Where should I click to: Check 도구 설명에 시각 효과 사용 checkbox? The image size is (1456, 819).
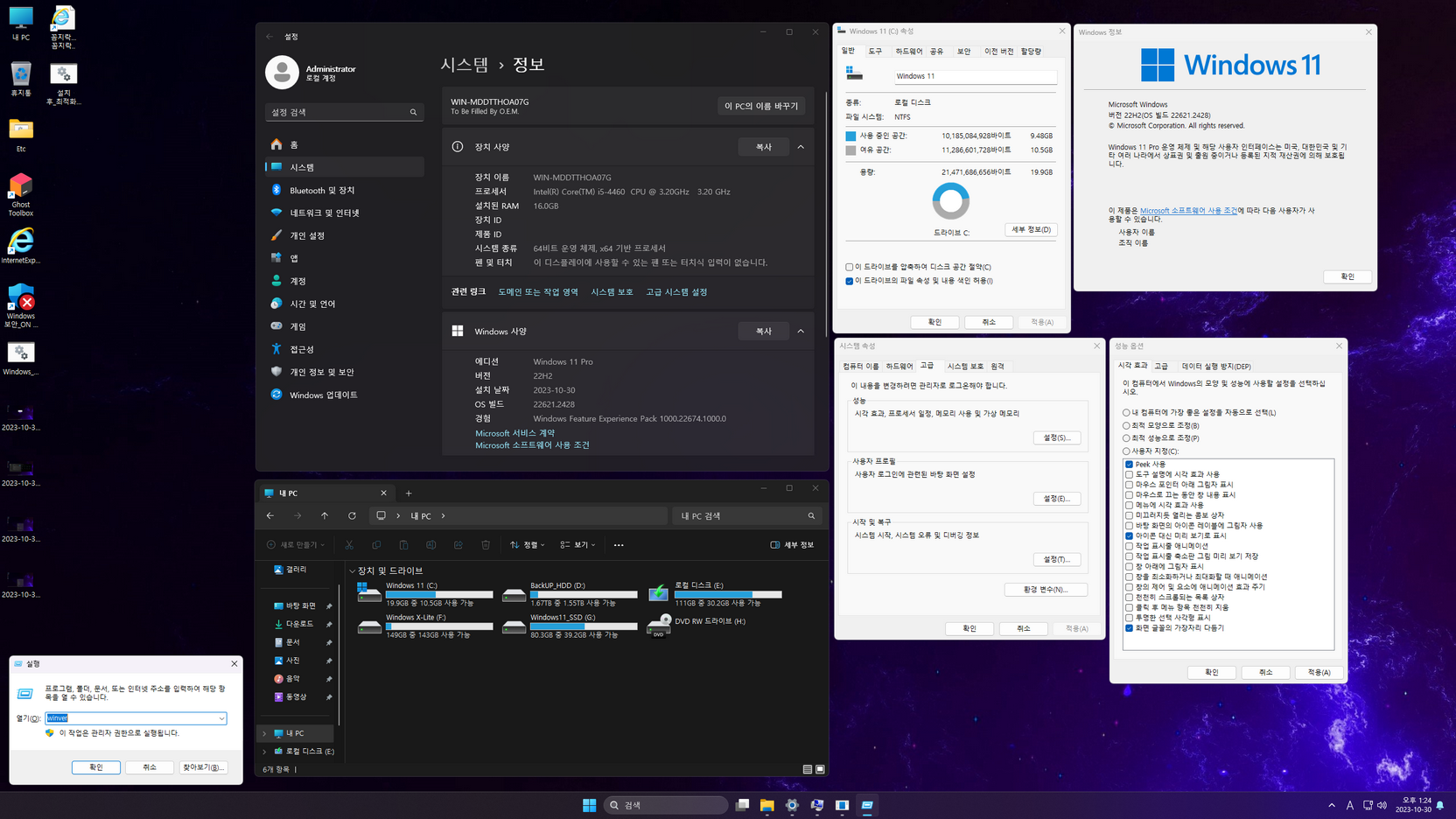tap(1129, 474)
